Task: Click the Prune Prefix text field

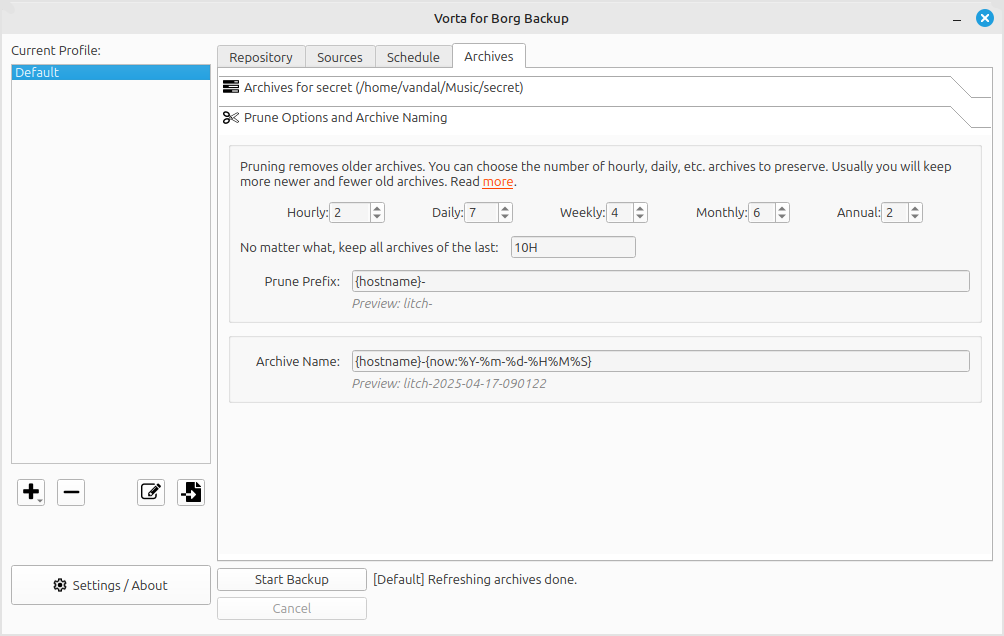Action: tap(660, 281)
